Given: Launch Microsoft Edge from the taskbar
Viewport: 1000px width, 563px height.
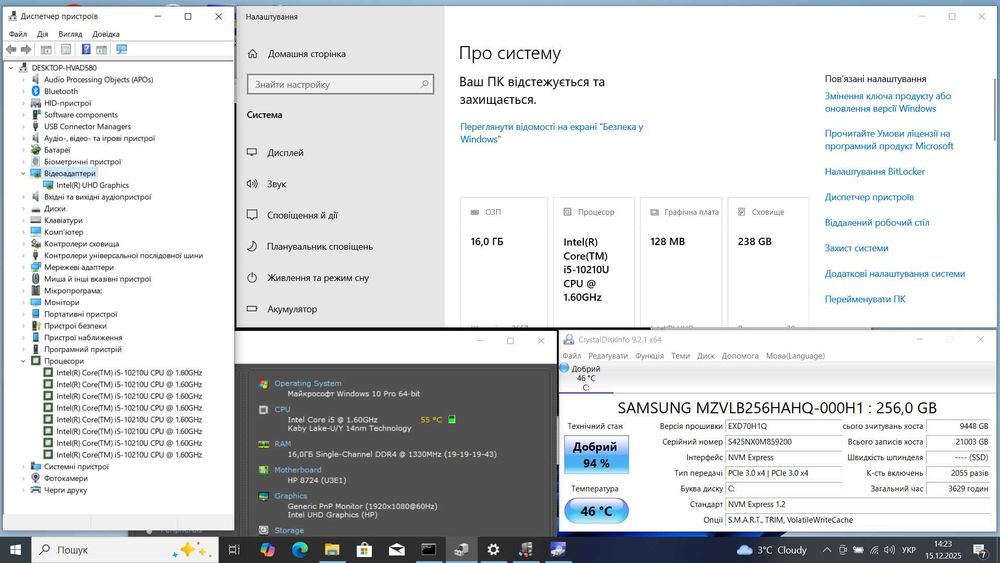Looking at the screenshot, I should [x=300, y=550].
